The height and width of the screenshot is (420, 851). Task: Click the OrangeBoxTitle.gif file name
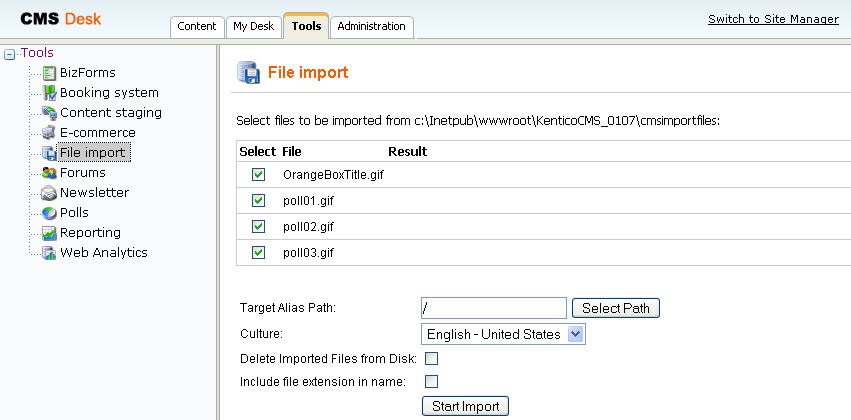(333, 175)
